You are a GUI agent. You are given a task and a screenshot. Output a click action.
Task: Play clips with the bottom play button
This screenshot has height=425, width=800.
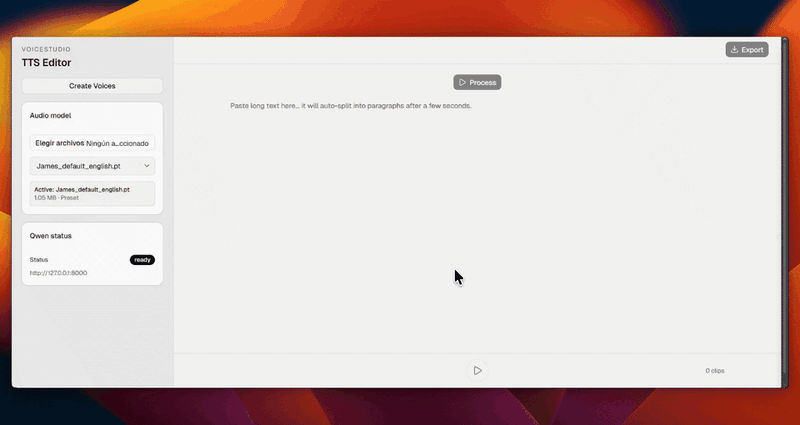pyautogui.click(x=477, y=370)
